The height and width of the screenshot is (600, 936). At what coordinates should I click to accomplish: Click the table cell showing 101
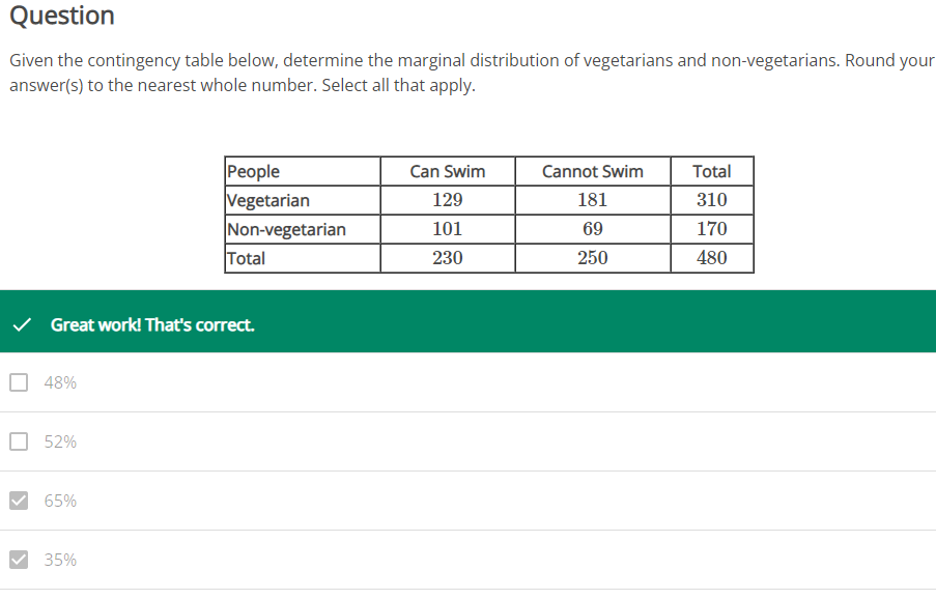click(x=447, y=229)
